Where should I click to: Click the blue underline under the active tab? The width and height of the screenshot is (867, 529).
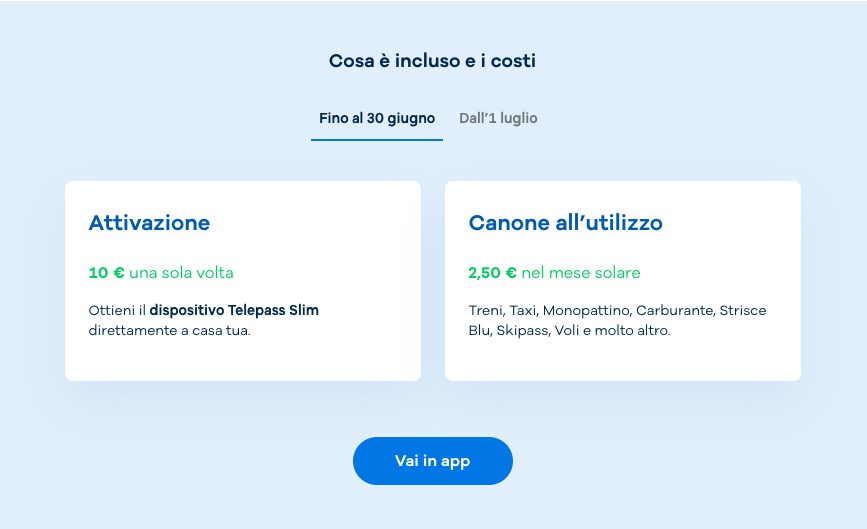point(377,140)
